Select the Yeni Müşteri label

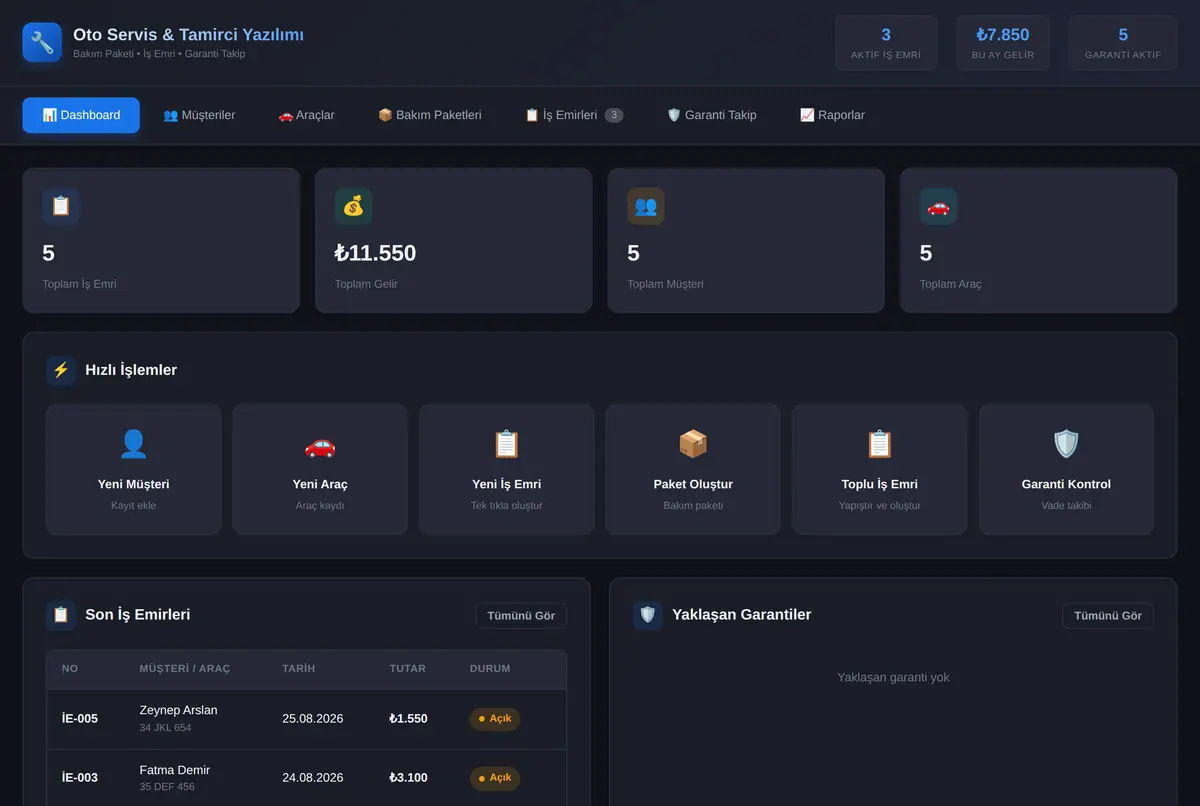[x=134, y=484]
